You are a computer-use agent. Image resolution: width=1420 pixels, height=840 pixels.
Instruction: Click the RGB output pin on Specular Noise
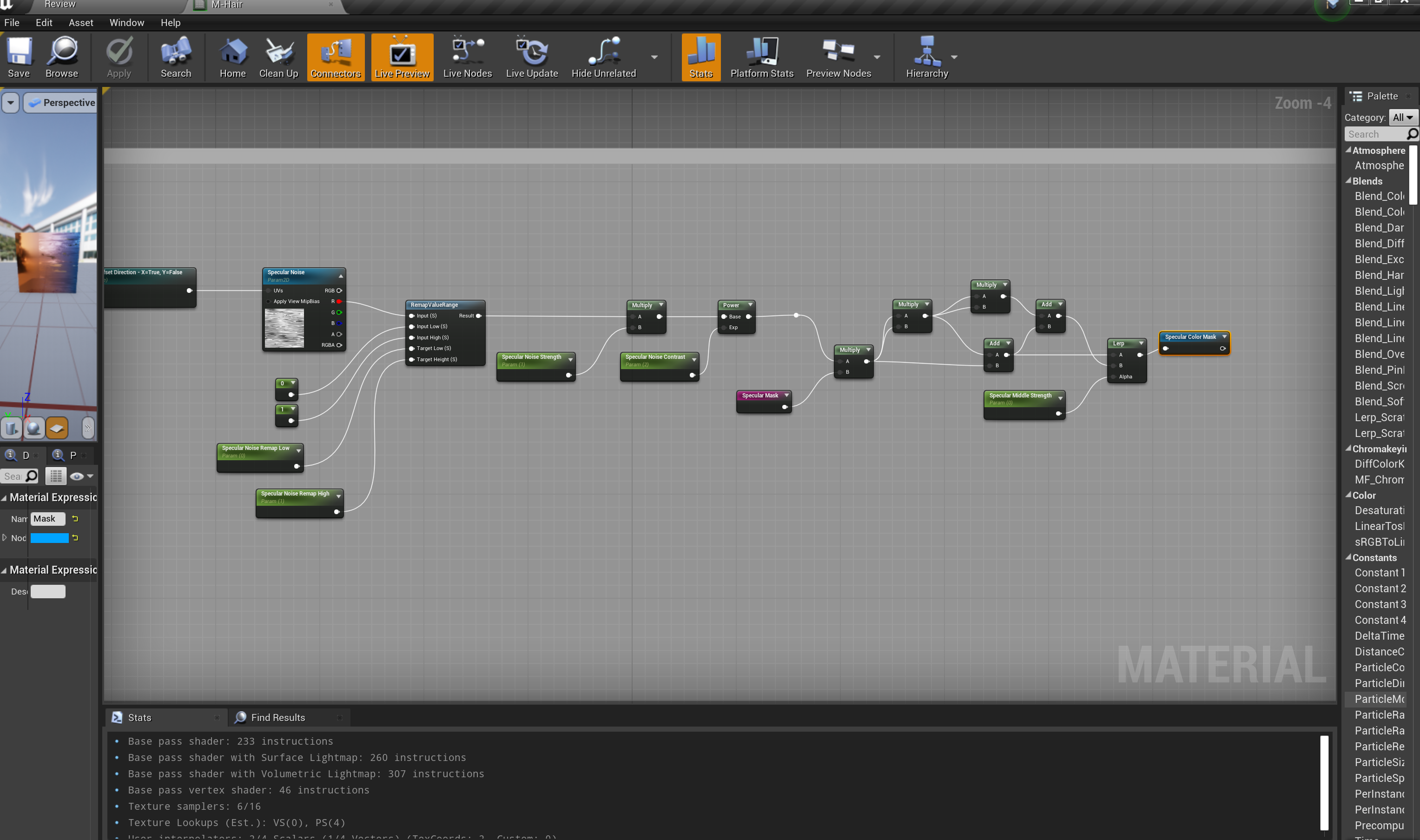(x=339, y=291)
